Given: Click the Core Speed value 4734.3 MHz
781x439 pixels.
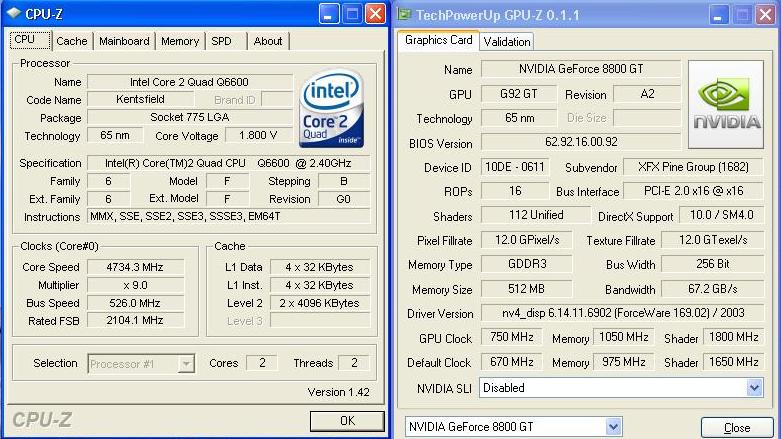Looking at the screenshot, I should 135,267.
